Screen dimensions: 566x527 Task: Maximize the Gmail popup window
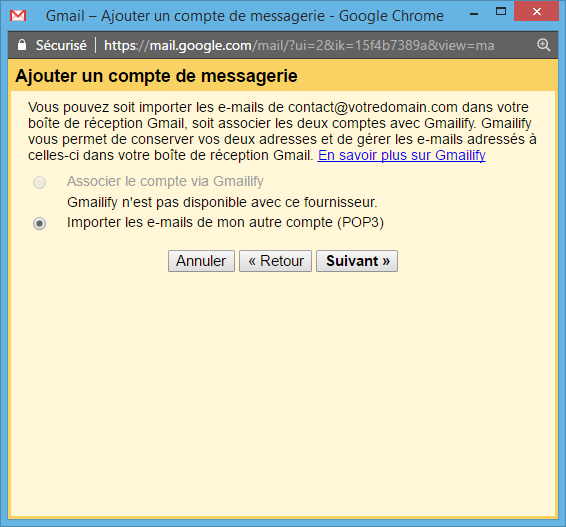(501, 12)
